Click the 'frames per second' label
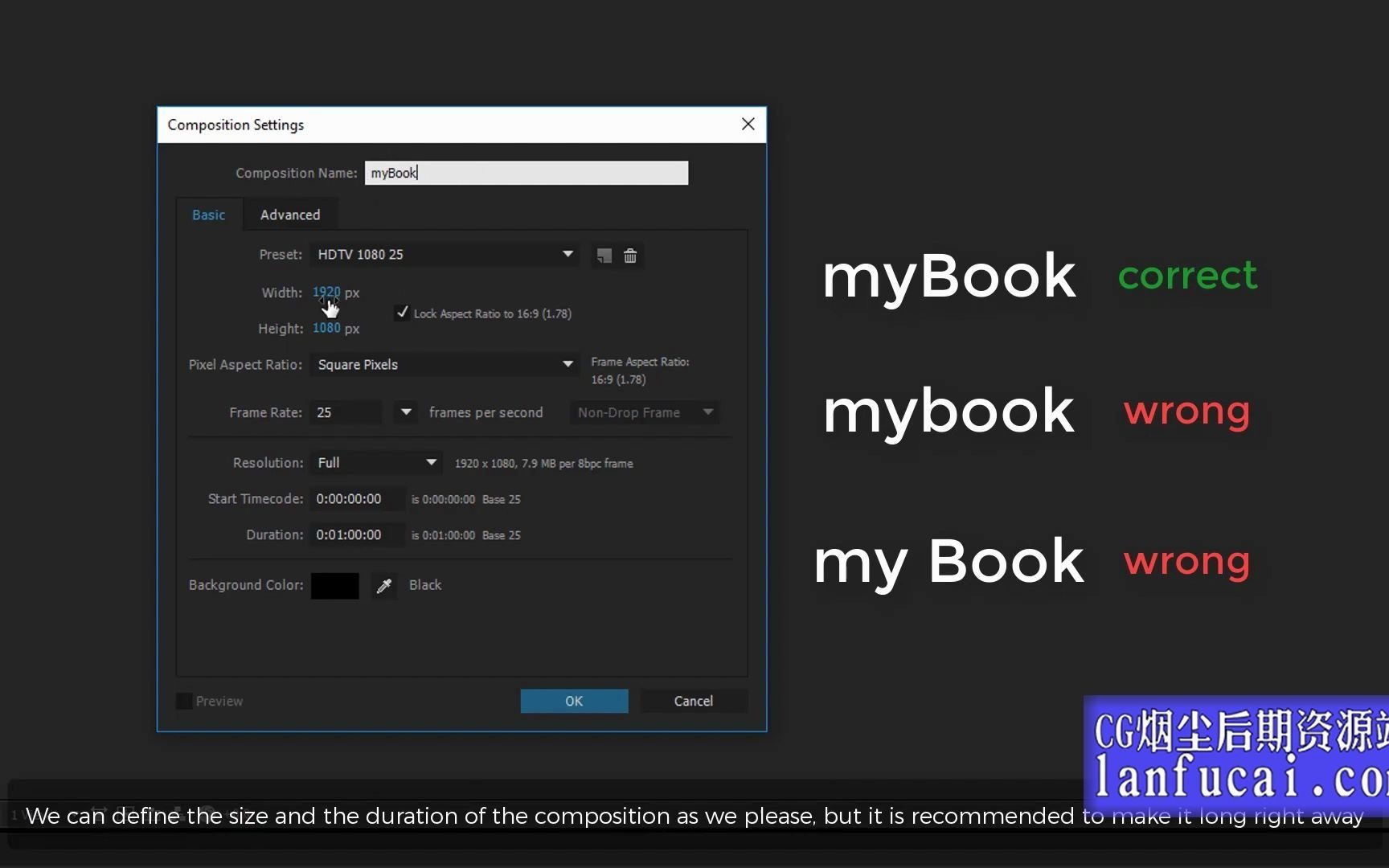The image size is (1389, 868). point(486,412)
